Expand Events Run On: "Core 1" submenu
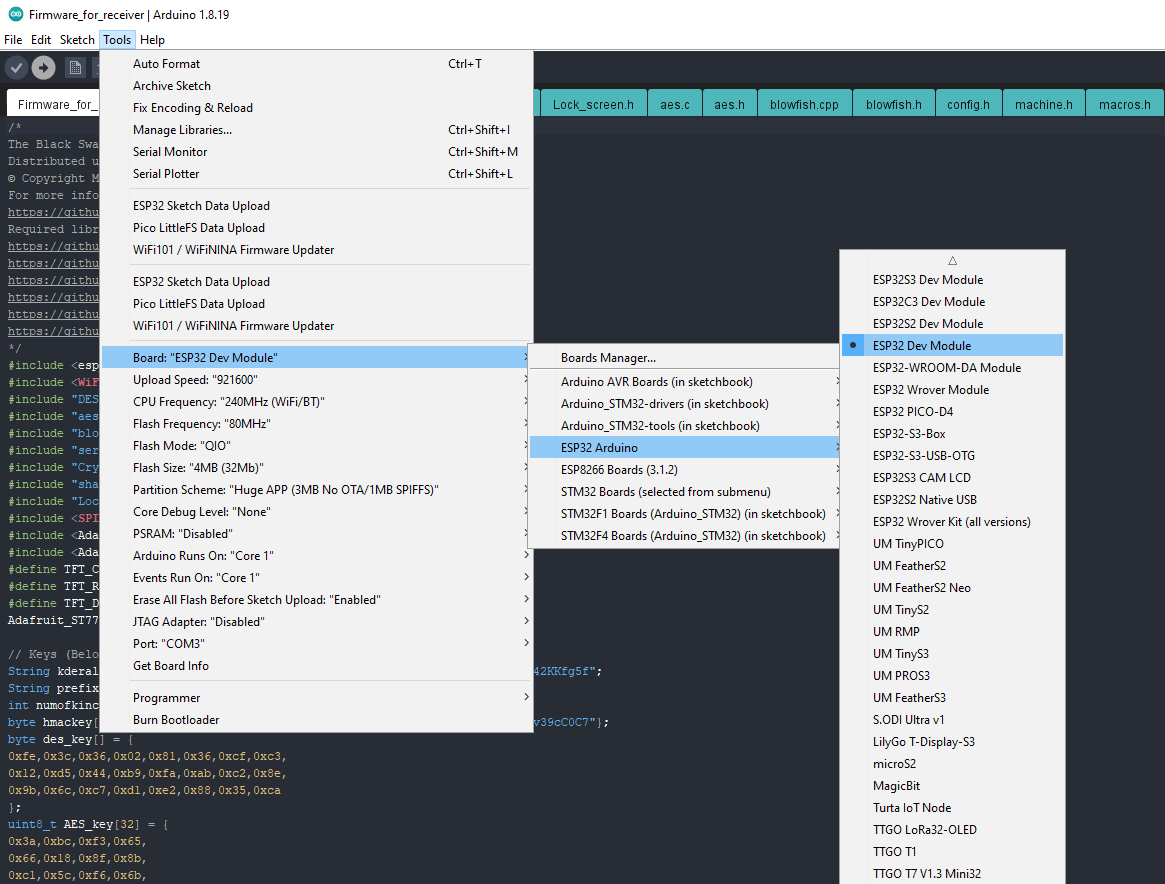Image resolution: width=1165 pixels, height=884 pixels. click(317, 578)
